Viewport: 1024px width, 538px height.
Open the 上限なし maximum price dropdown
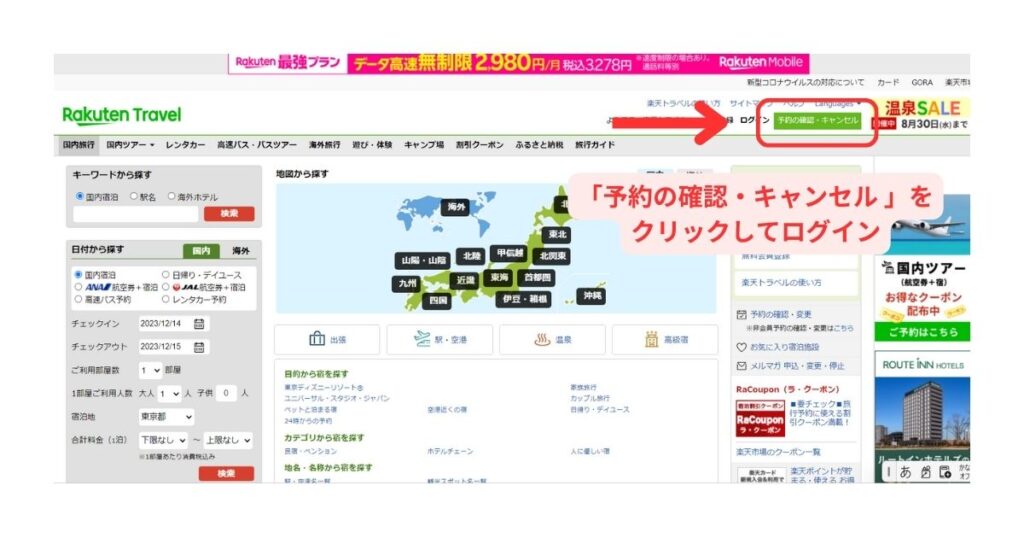(x=228, y=440)
